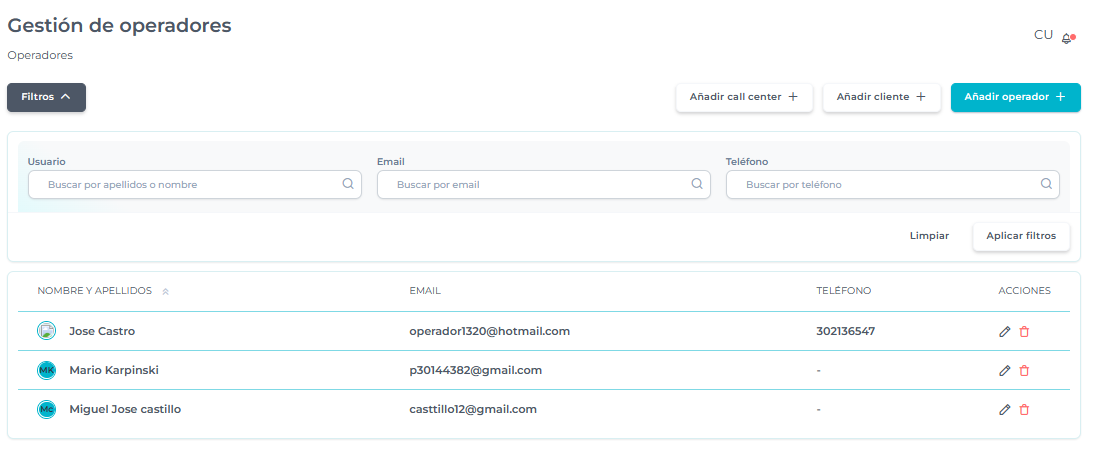1098x450 pixels.
Task: Delete the Miguel Jose castillo row
Action: (1024, 409)
